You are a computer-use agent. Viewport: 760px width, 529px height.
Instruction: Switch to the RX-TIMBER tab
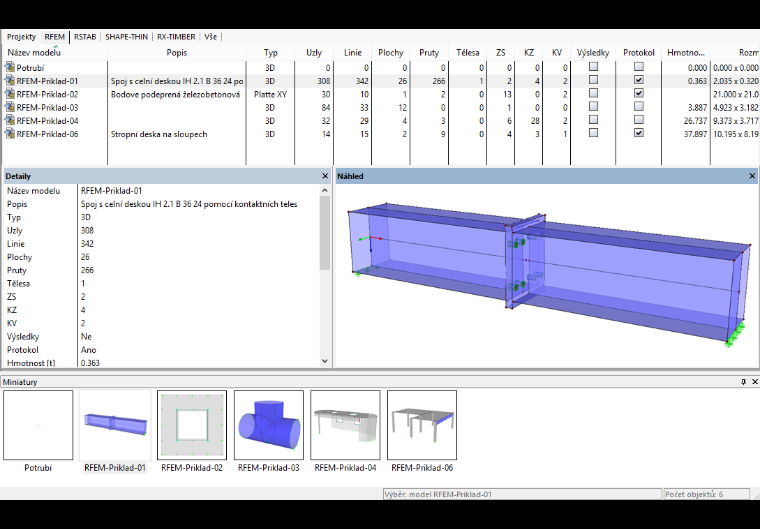[x=176, y=37]
